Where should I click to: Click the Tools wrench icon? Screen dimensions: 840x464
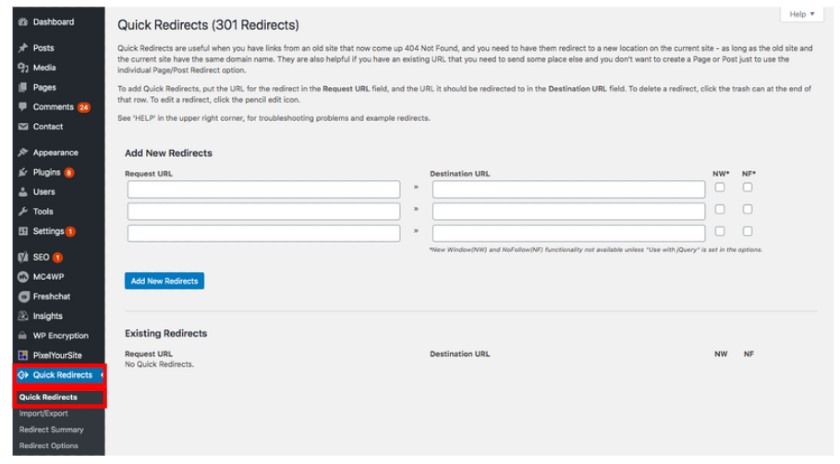click(x=22, y=211)
